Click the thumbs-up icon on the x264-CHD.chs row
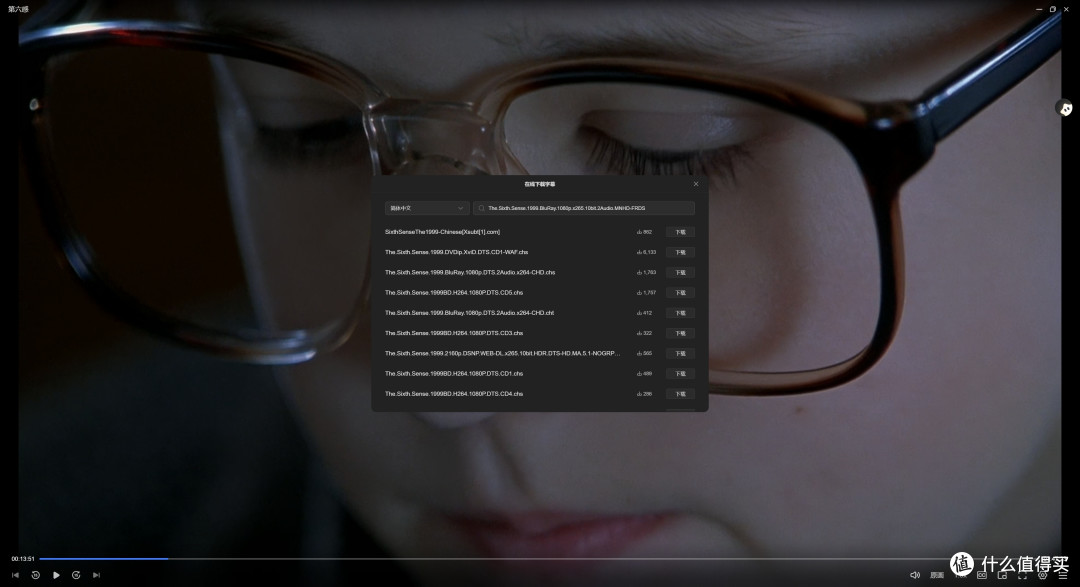The height and width of the screenshot is (587, 1080). 639,273
